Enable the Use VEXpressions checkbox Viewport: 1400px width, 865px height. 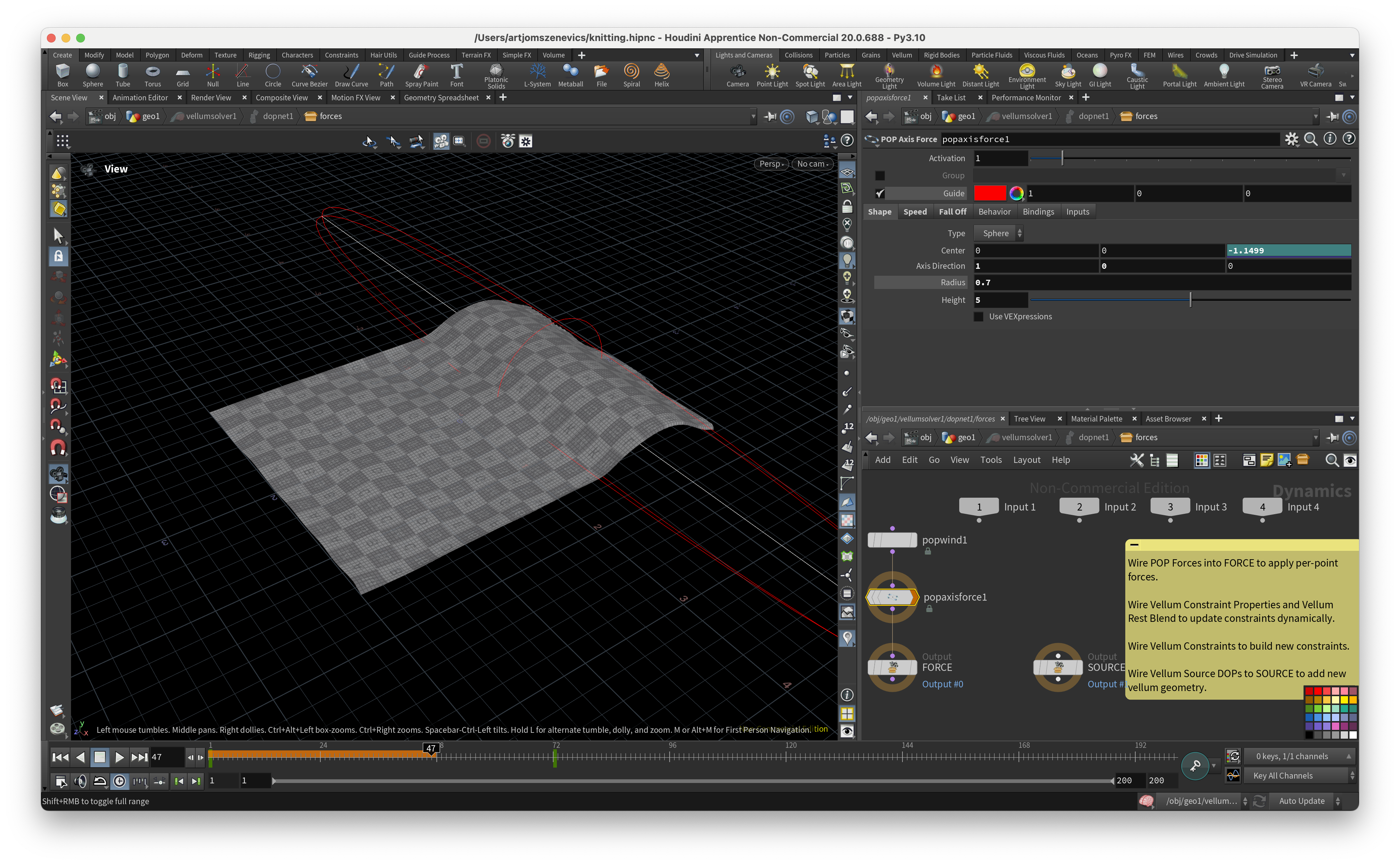(x=979, y=316)
